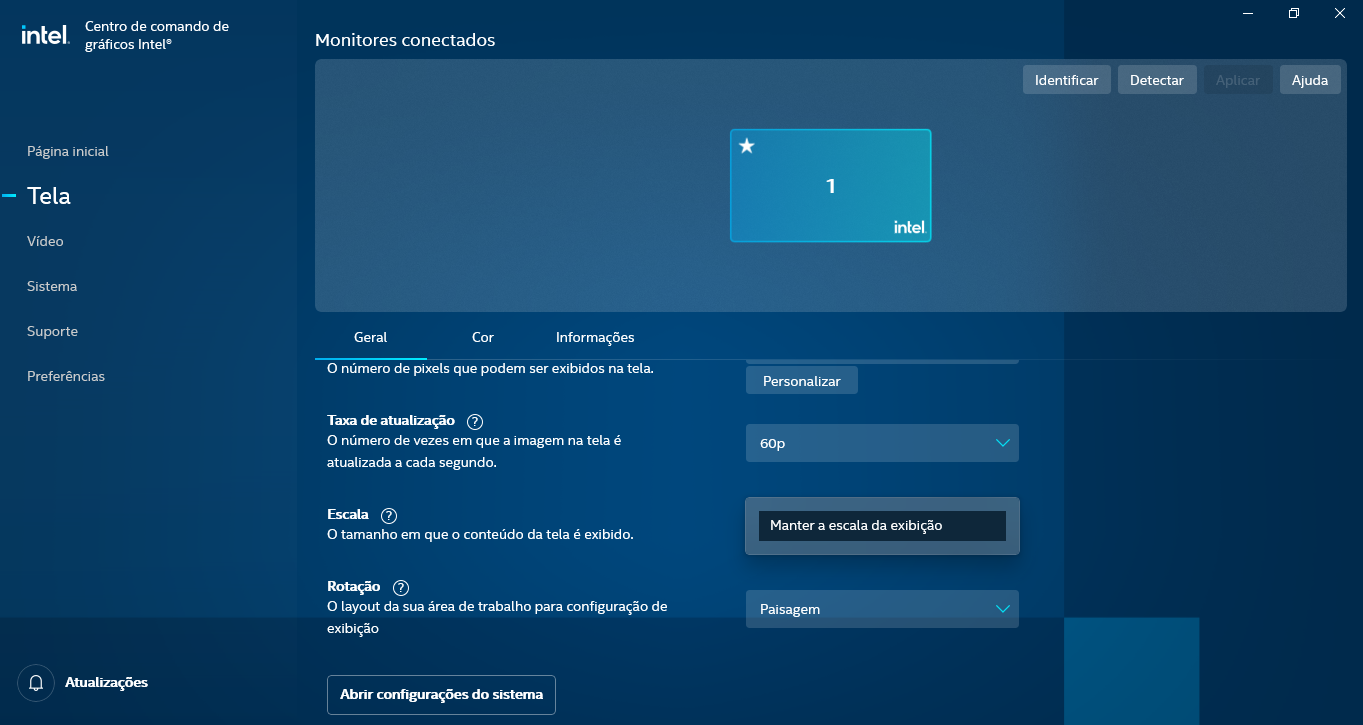Click the Intel logo in the sidebar
The image size is (1363, 725).
(45, 35)
